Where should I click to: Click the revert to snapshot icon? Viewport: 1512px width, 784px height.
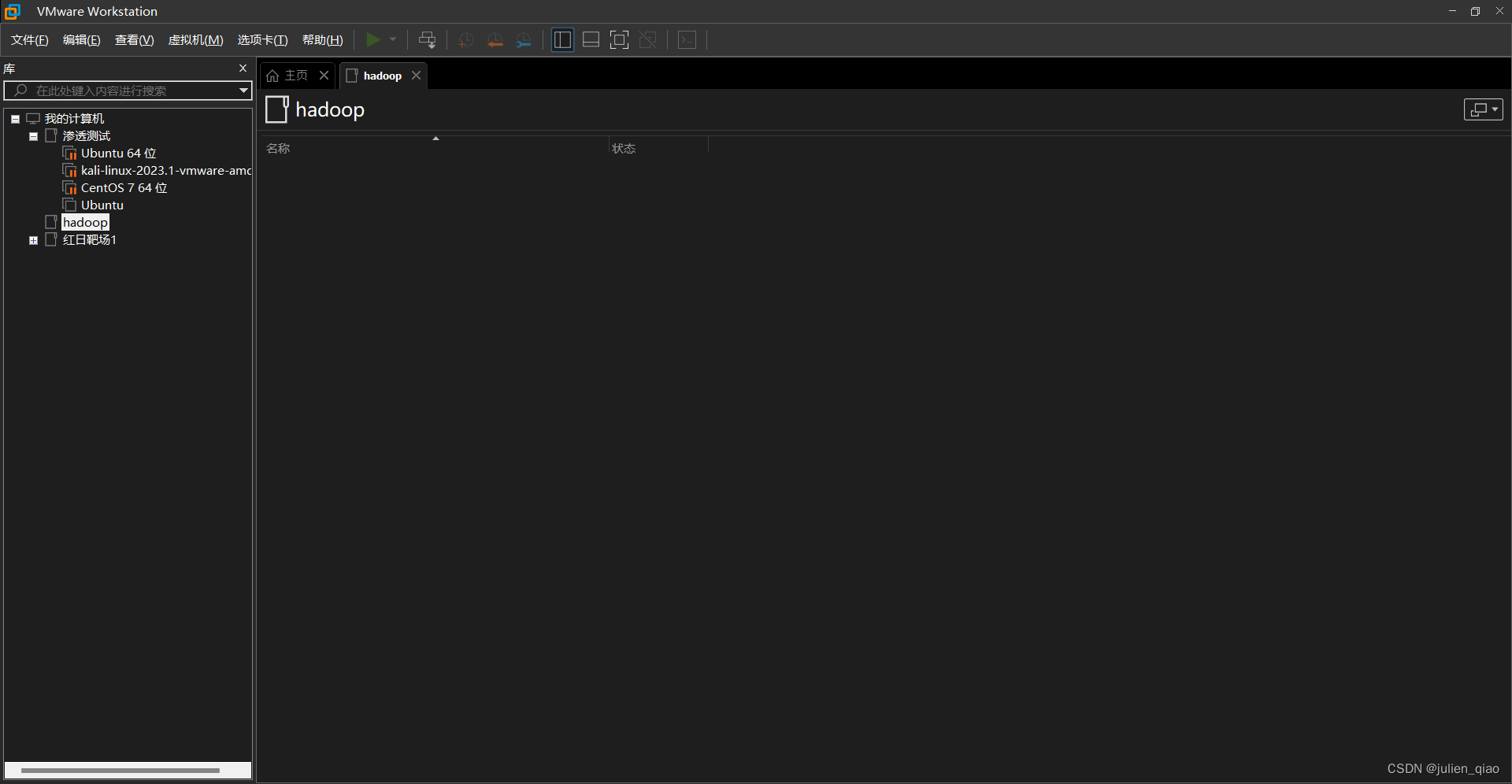coord(495,40)
